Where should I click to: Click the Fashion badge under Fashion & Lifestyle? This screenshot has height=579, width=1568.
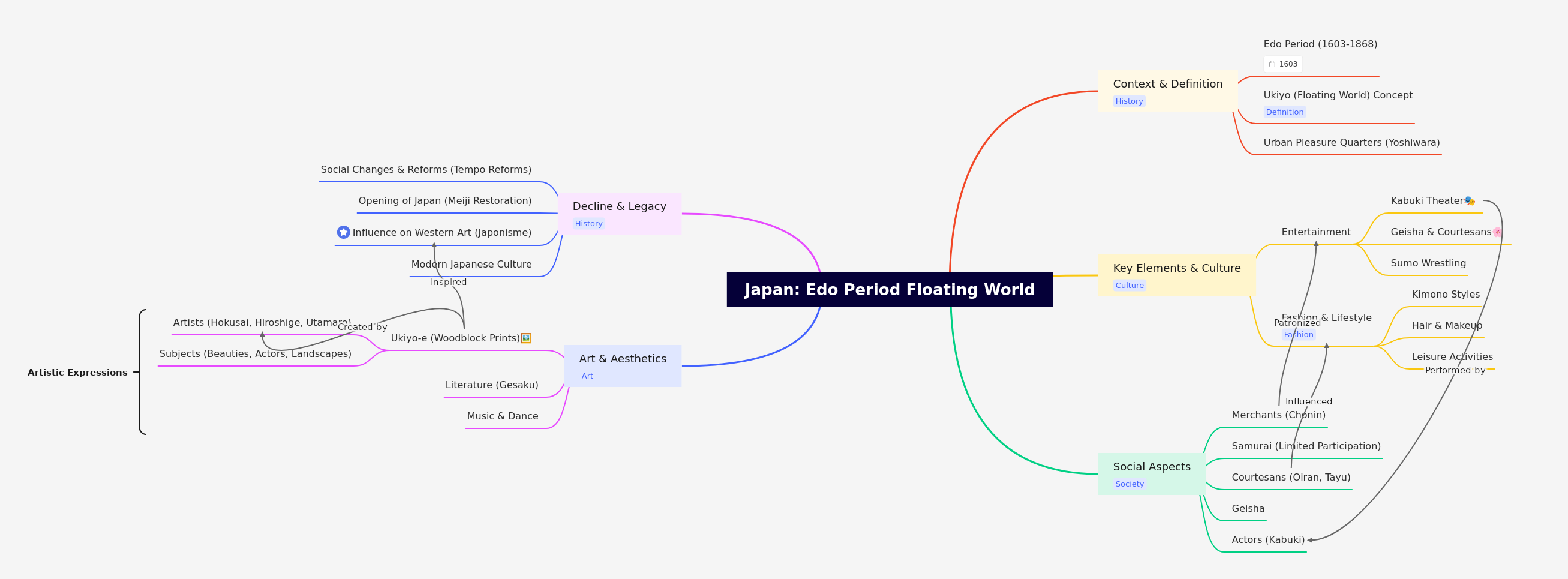point(1299,334)
